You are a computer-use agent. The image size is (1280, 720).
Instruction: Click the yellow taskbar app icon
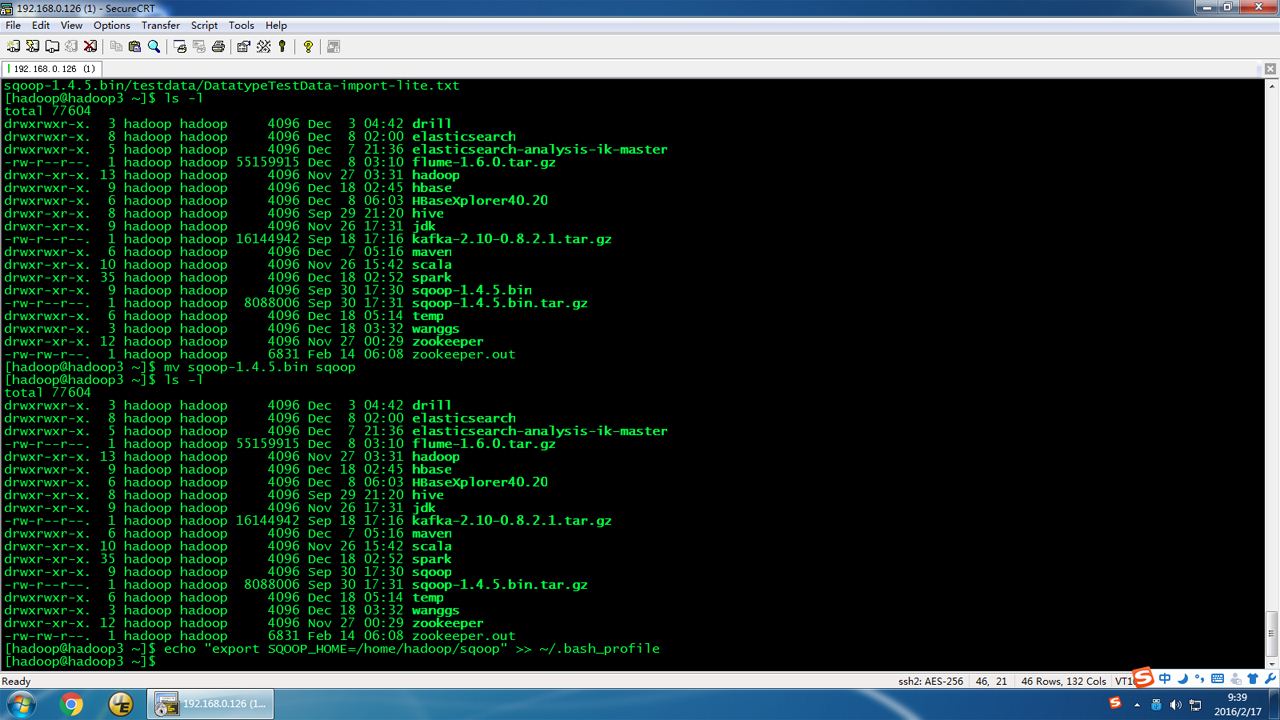click(x=121, y=704)
